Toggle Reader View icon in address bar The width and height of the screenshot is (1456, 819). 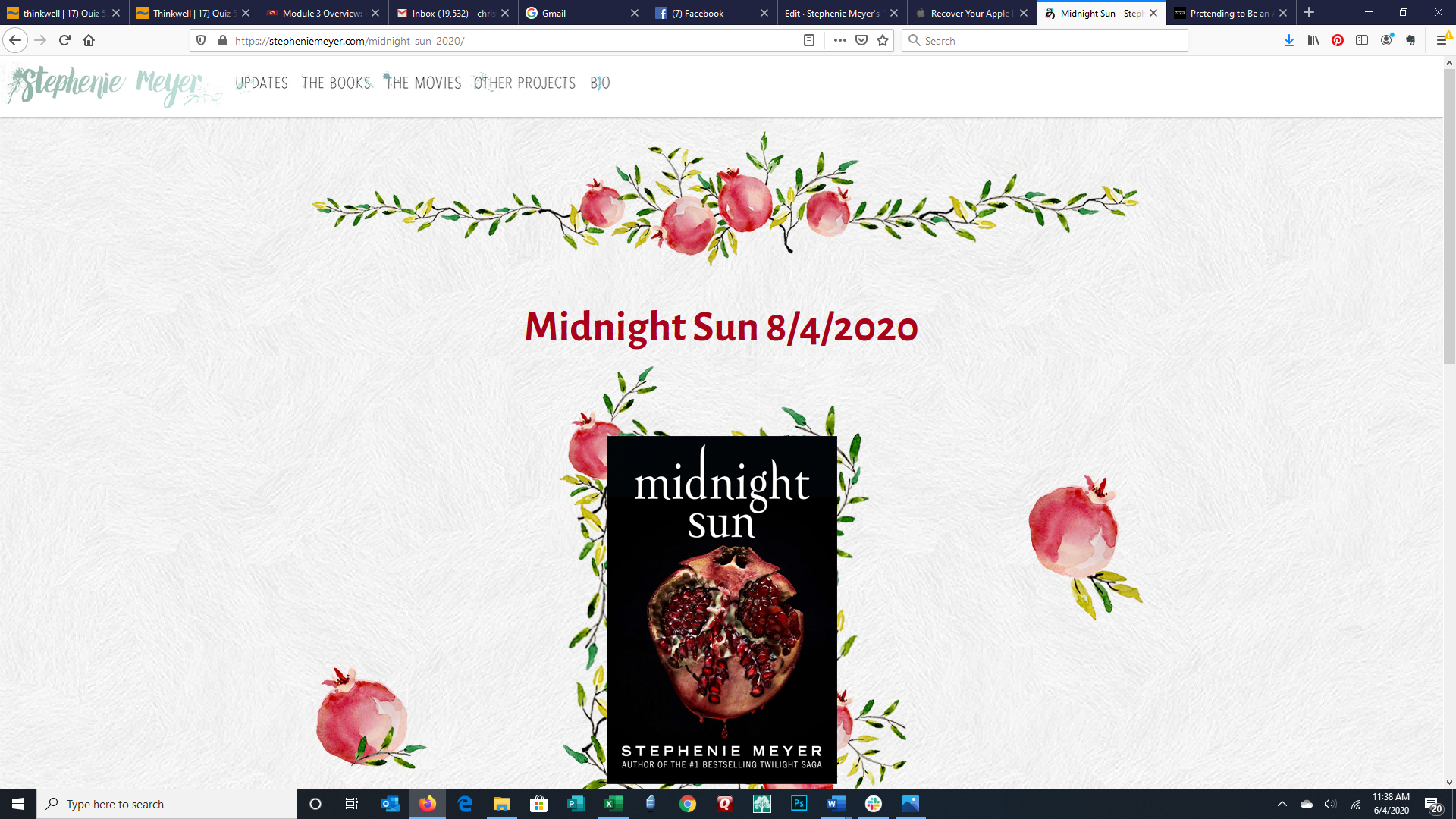click(809, 40)
